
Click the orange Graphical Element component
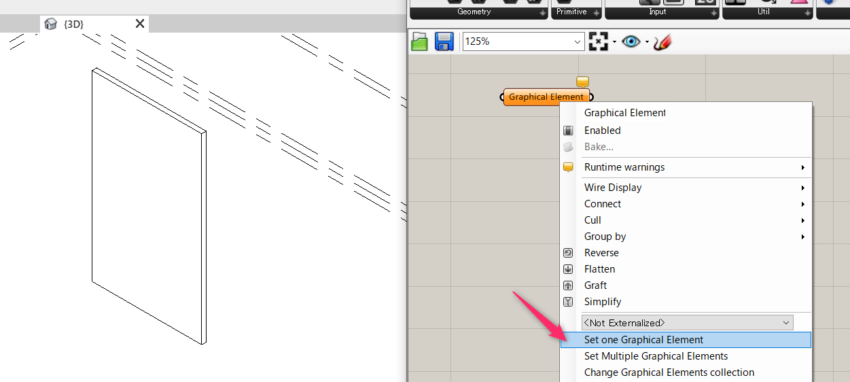(x=546, y=97)
